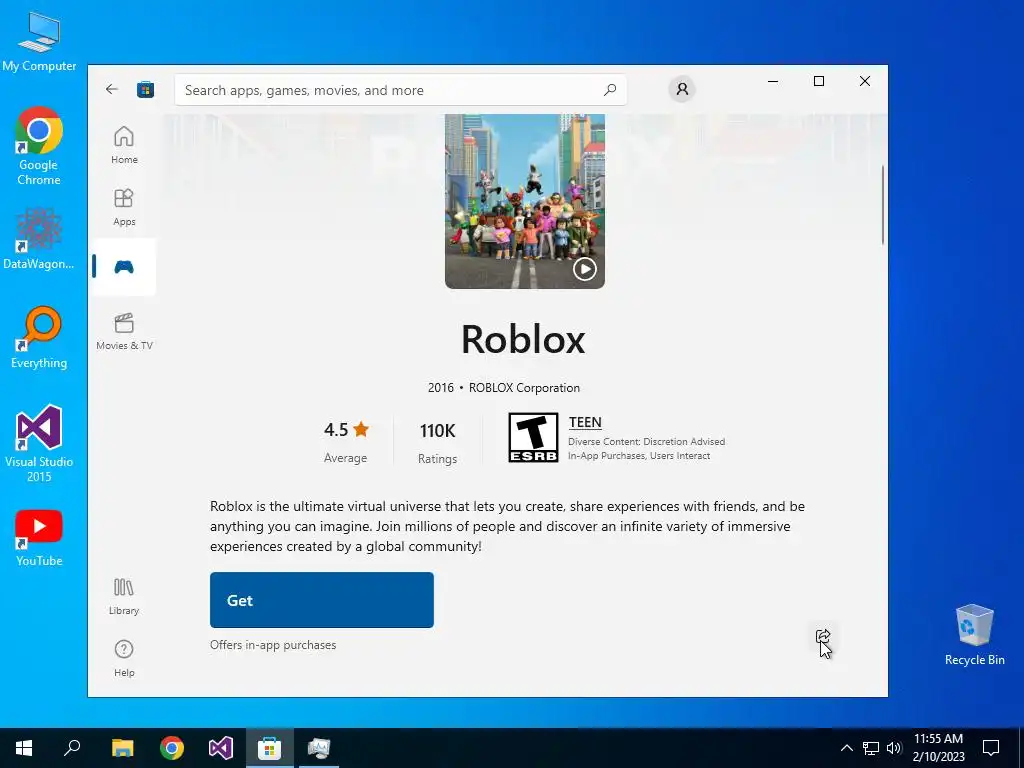1024x768 pixels.
Task: Select the YouTube desktop shortcut
Action: click(39, 538)
